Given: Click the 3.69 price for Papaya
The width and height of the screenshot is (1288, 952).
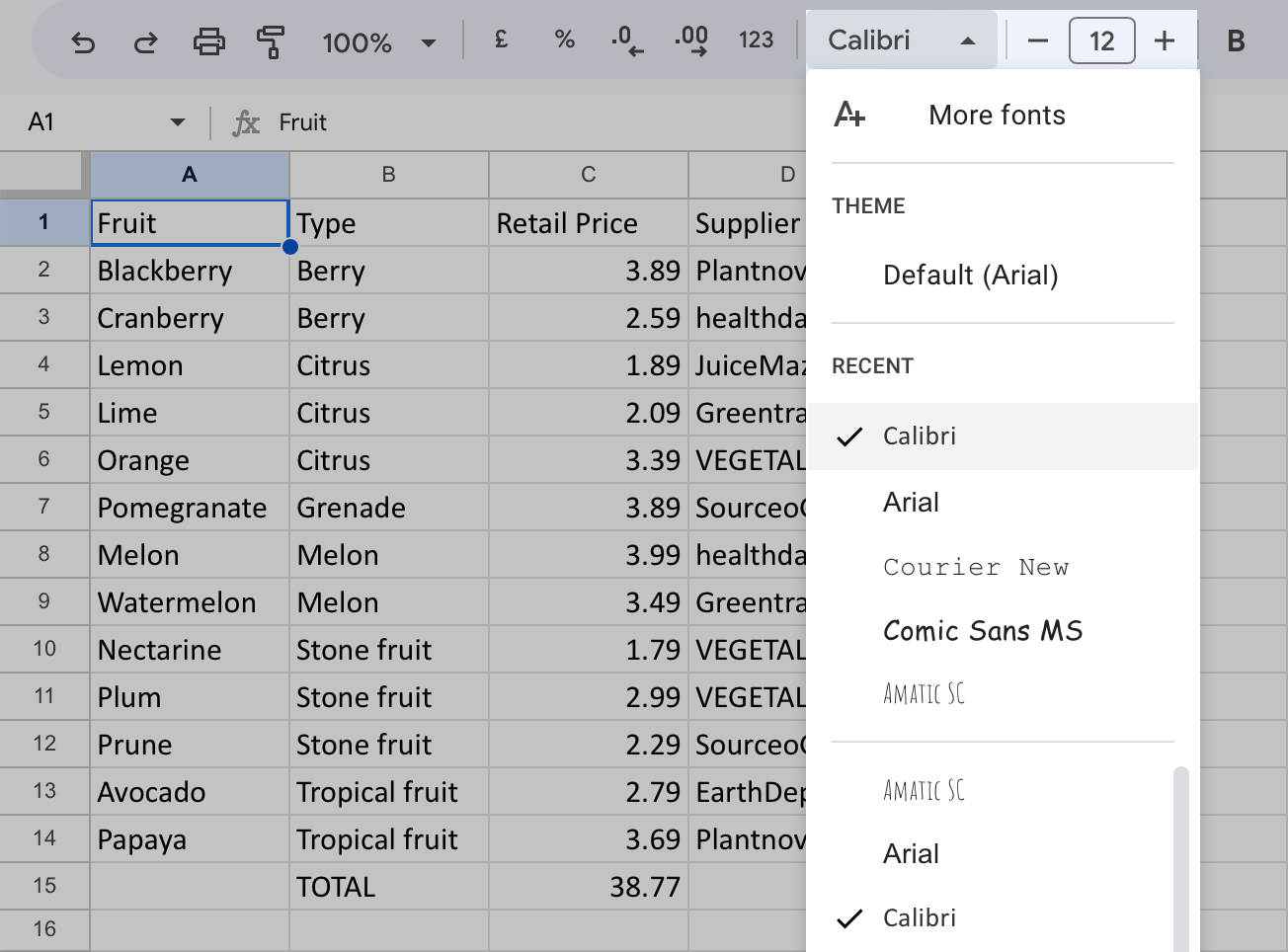Looking at the screenshot, I should pyautogui.click(x=589, y=839).
